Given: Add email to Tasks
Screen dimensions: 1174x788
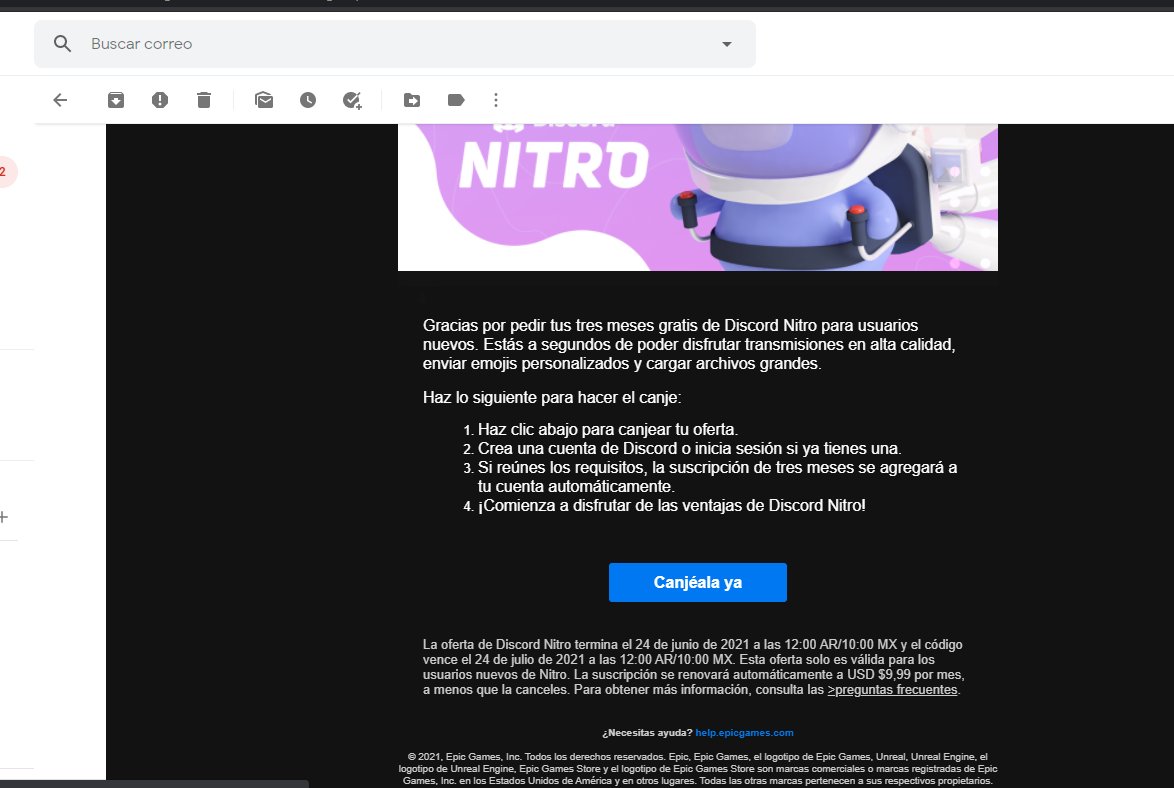Looking at the screenshot, I should 352,100.
